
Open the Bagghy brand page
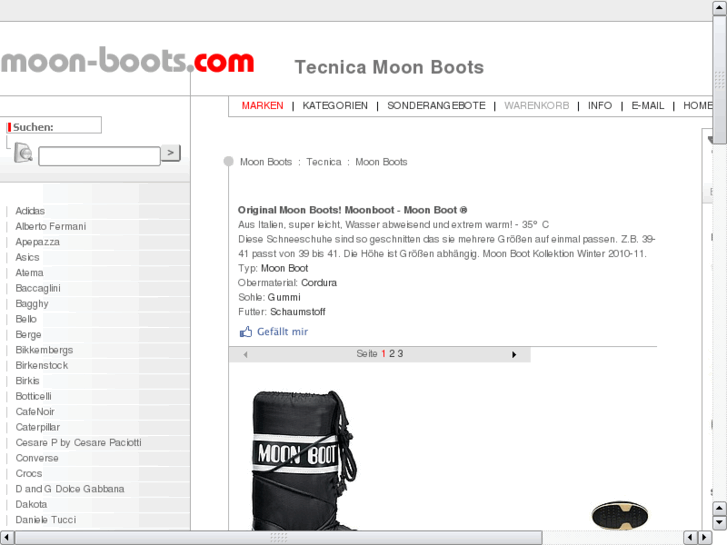pyautogui.click(x=32, y=304)
